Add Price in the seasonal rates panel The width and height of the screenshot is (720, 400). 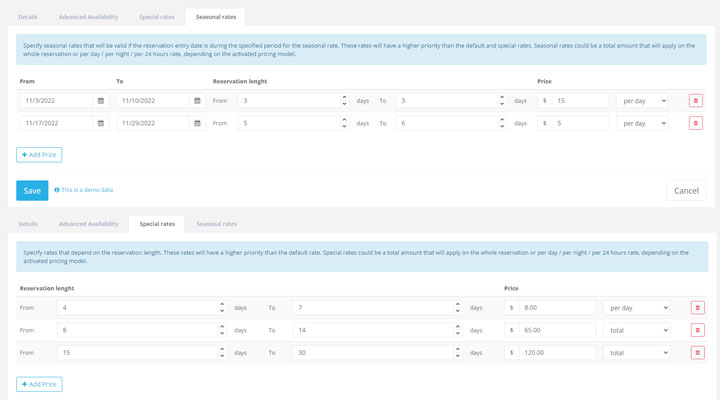click(x=39, y=155)
